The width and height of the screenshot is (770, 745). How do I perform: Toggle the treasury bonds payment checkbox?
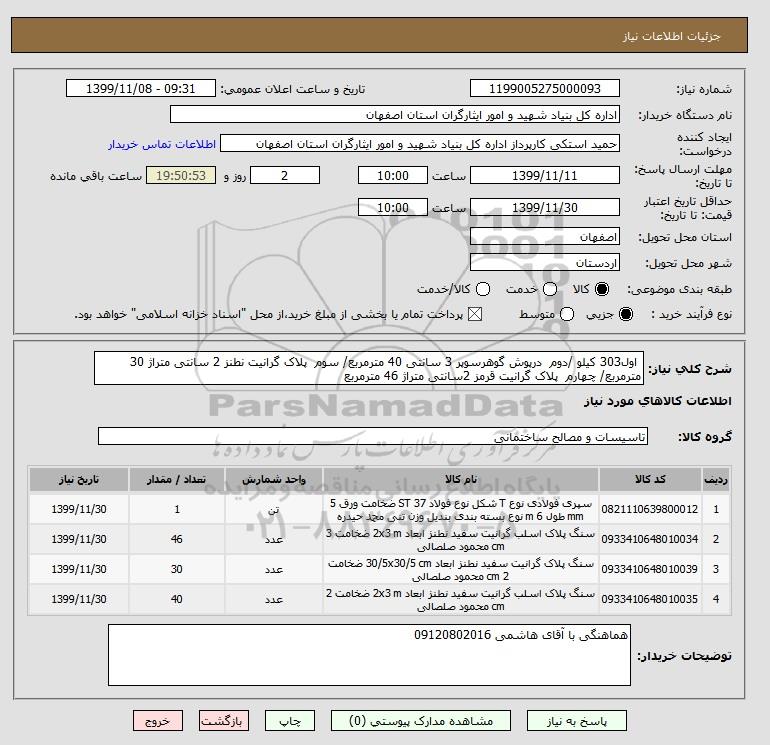click(475, 314)
